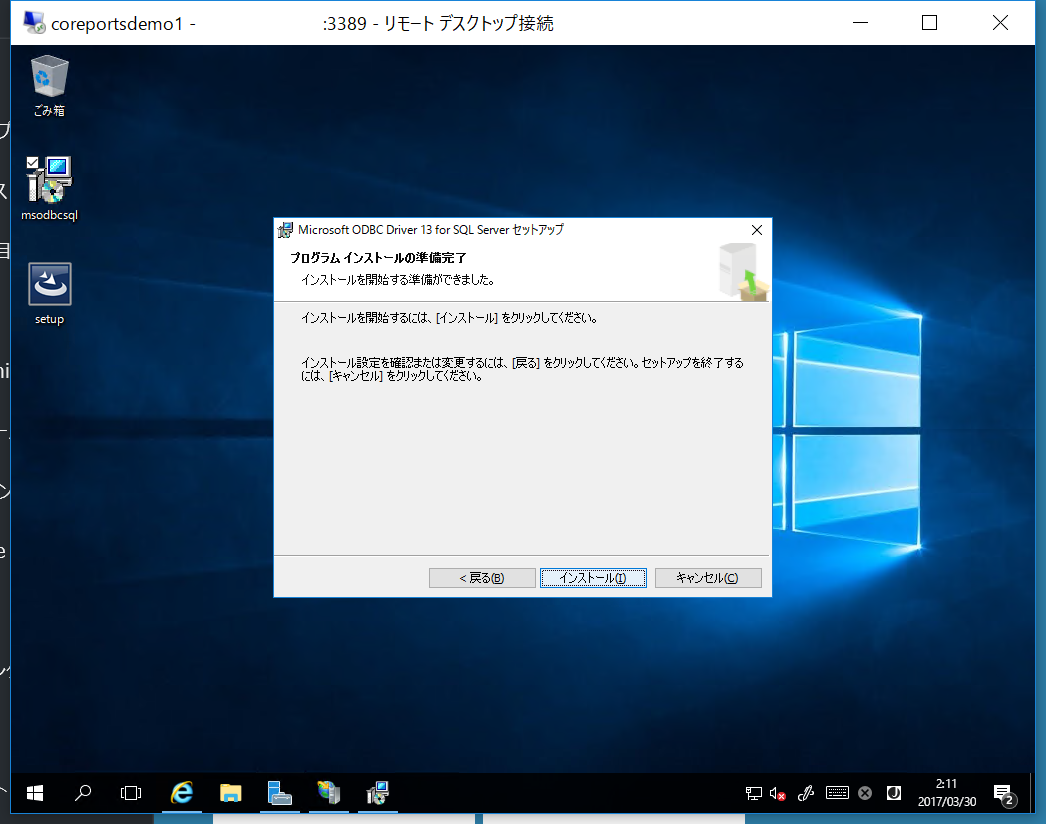Close the ODBC Driver setup dialog
The image size is (1046, 824).
tap(756, 230)
